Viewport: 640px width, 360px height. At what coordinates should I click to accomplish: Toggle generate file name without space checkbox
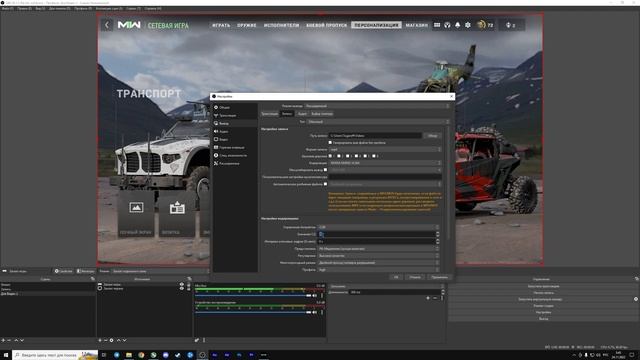coord(330,142)
